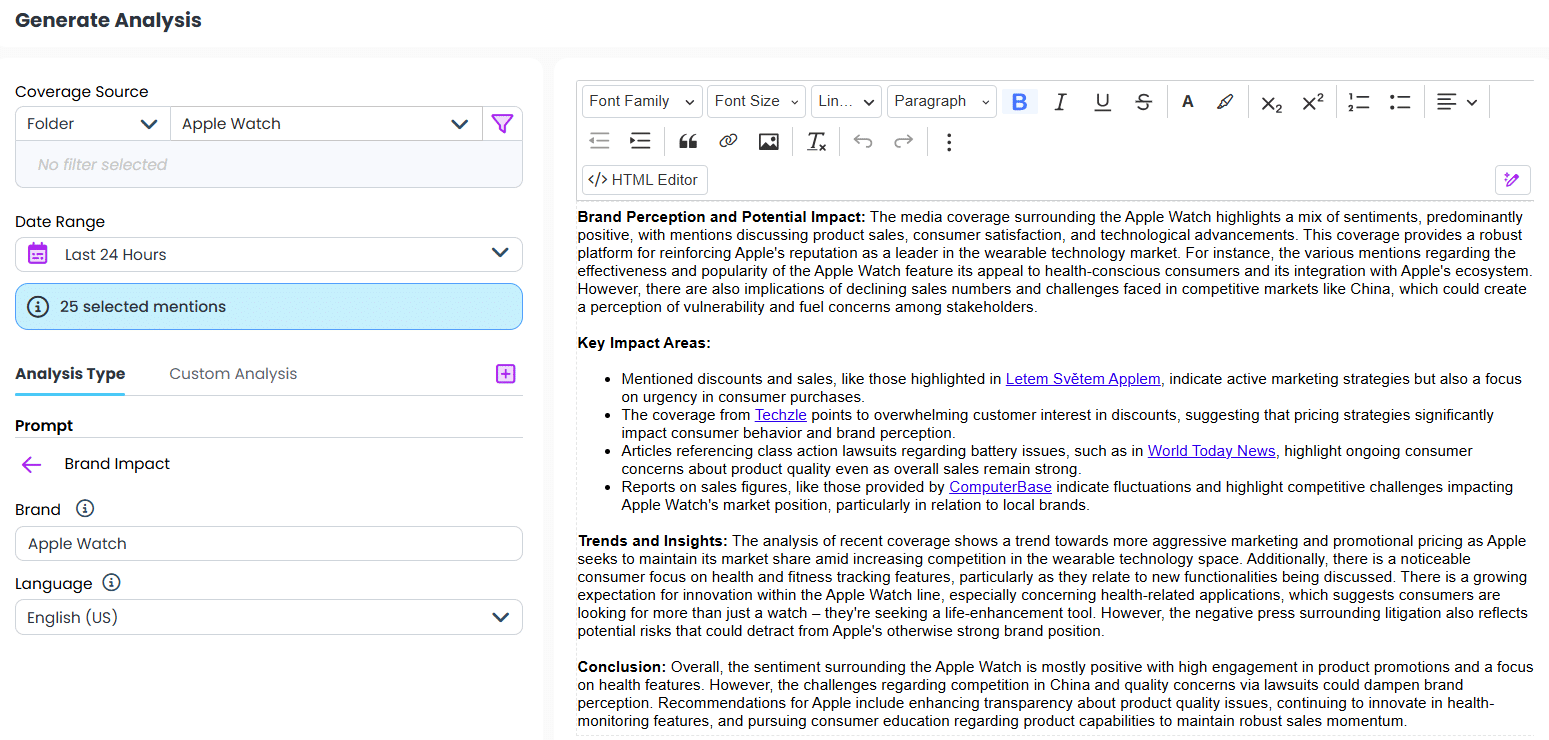Open the HTML Editor button
The width and height of the screenshot is (1549, 740).
pyautogui.click(x=644, y=180)
